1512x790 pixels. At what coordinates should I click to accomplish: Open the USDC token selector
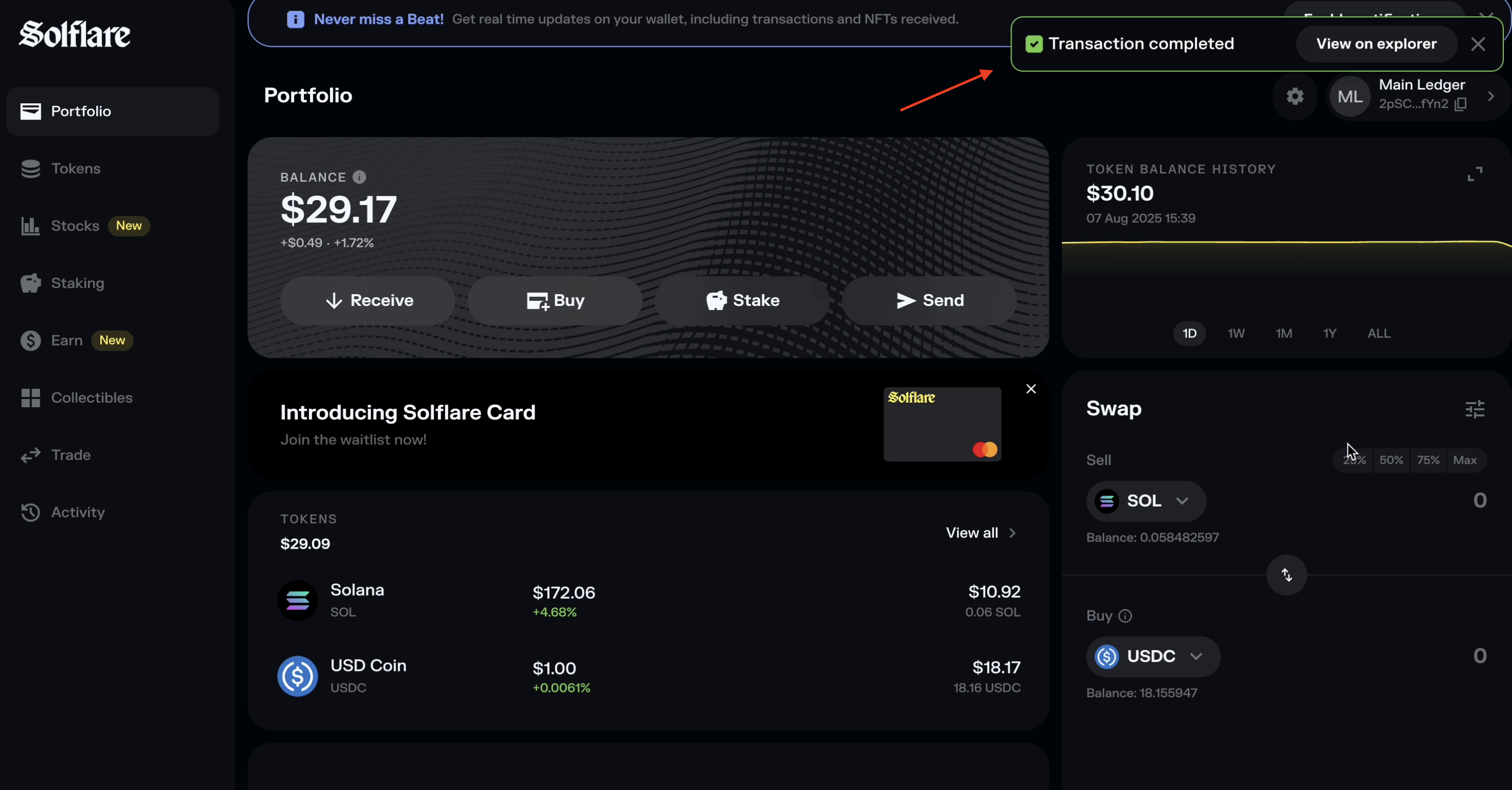coord(1152,656)
